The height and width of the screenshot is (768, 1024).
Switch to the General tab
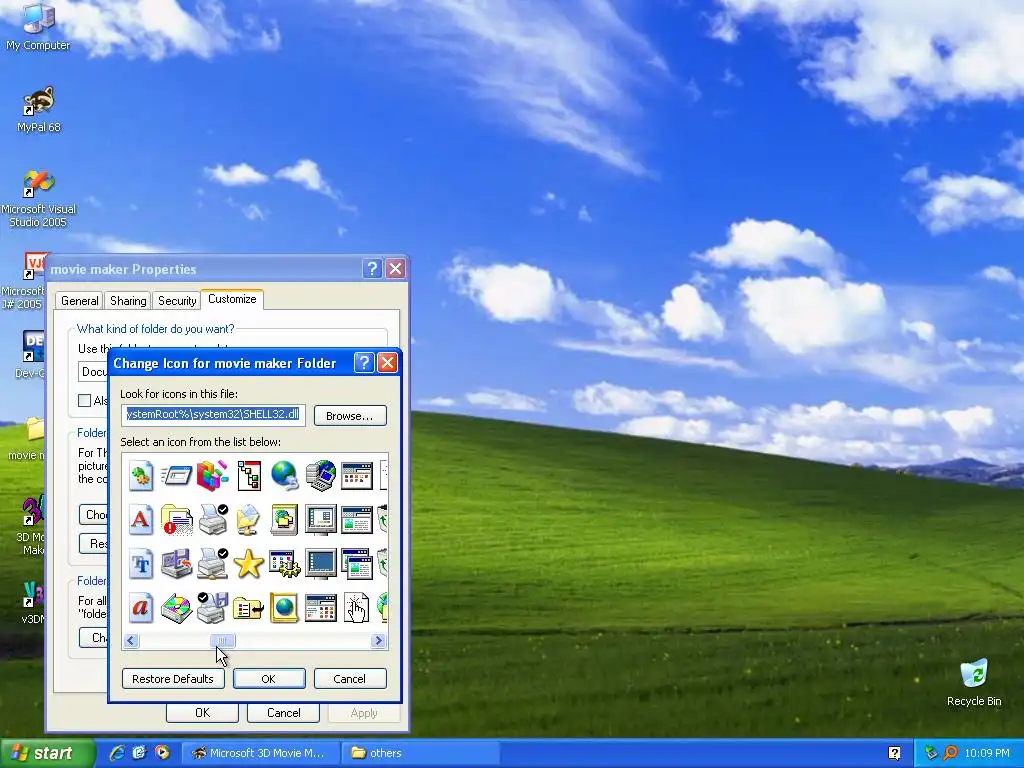point(80,300)
